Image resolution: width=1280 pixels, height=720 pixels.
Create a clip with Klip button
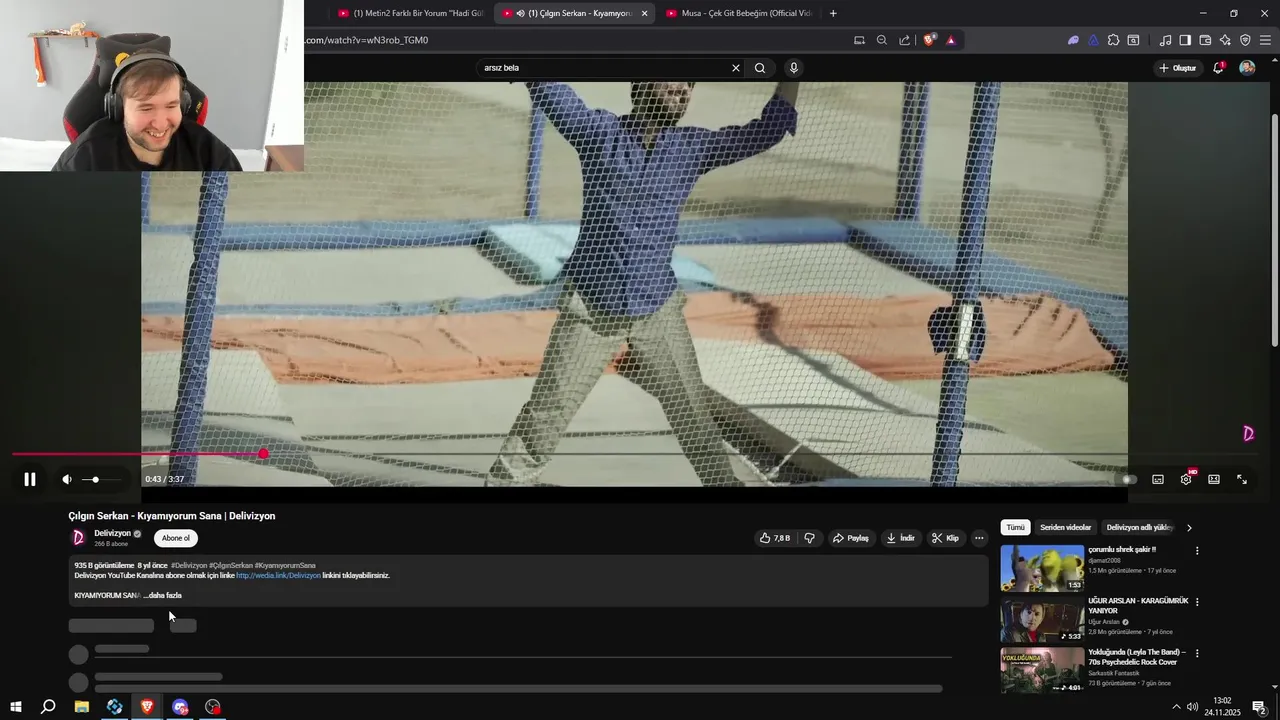(945, 538)
